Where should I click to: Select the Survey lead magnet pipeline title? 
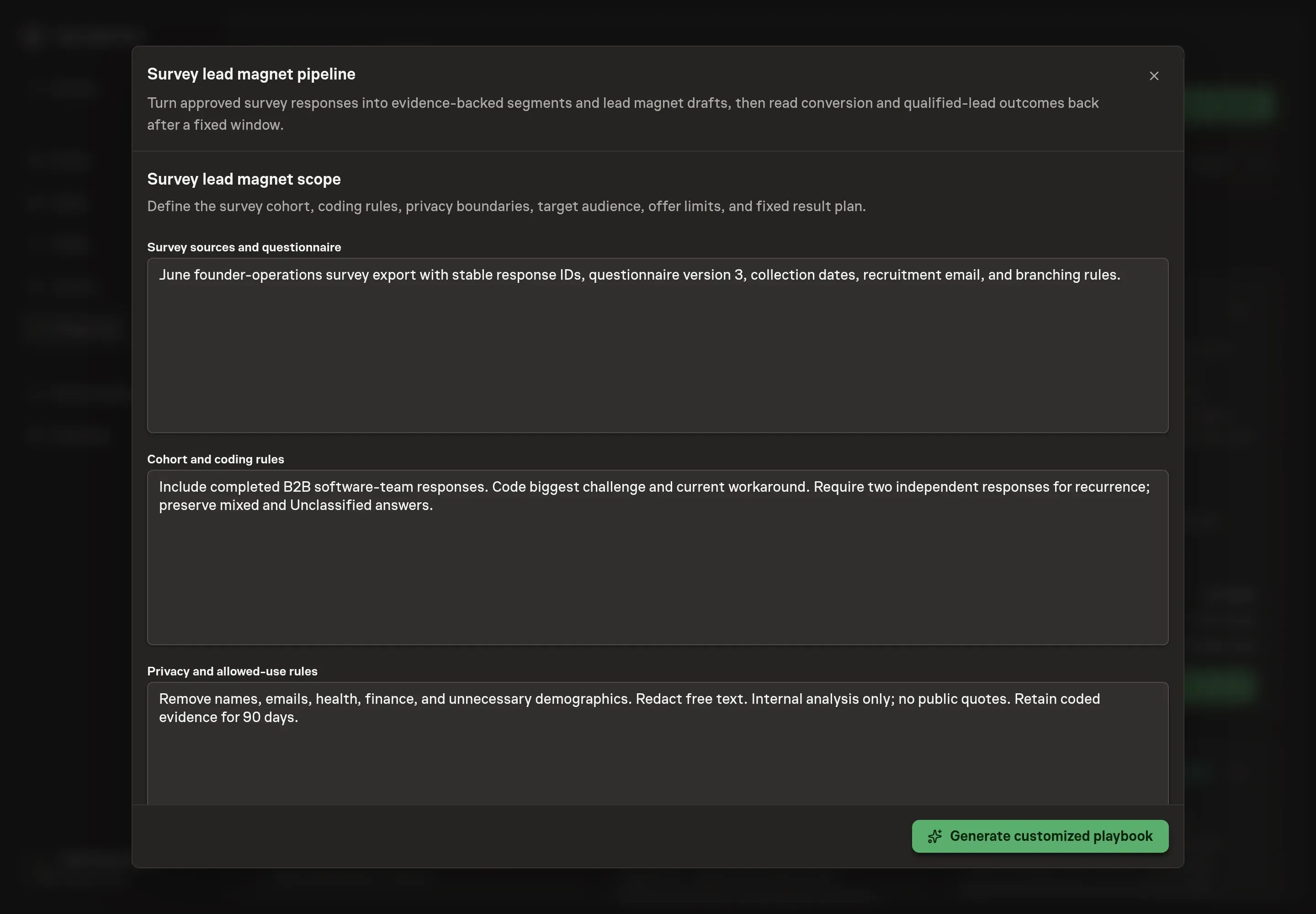point(251,74)
